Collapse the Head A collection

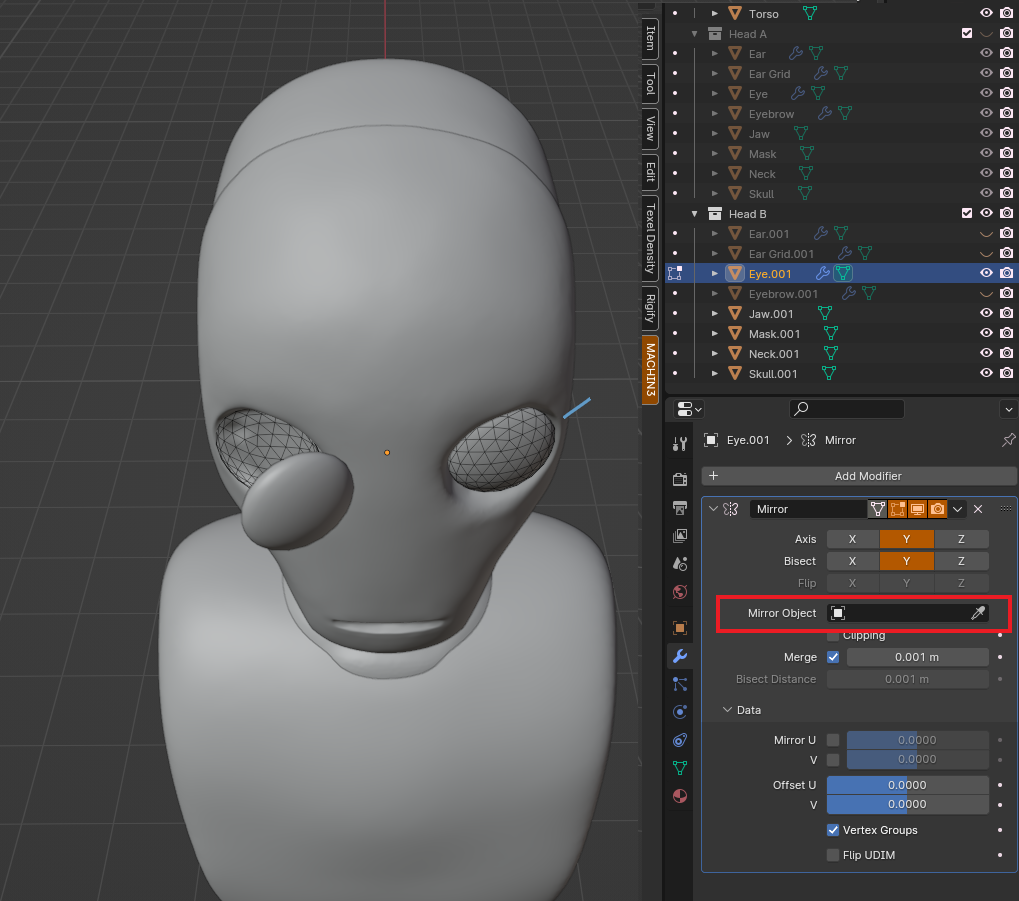point(694,34)
